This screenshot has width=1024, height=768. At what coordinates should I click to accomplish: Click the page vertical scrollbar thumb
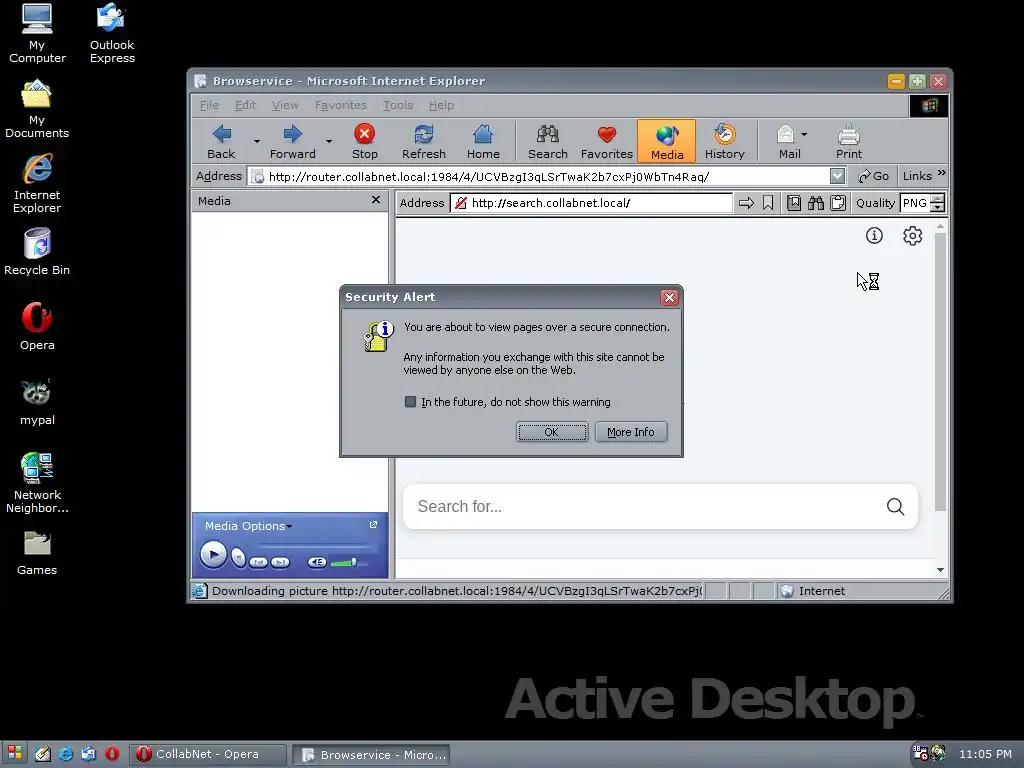pos(940,372)
